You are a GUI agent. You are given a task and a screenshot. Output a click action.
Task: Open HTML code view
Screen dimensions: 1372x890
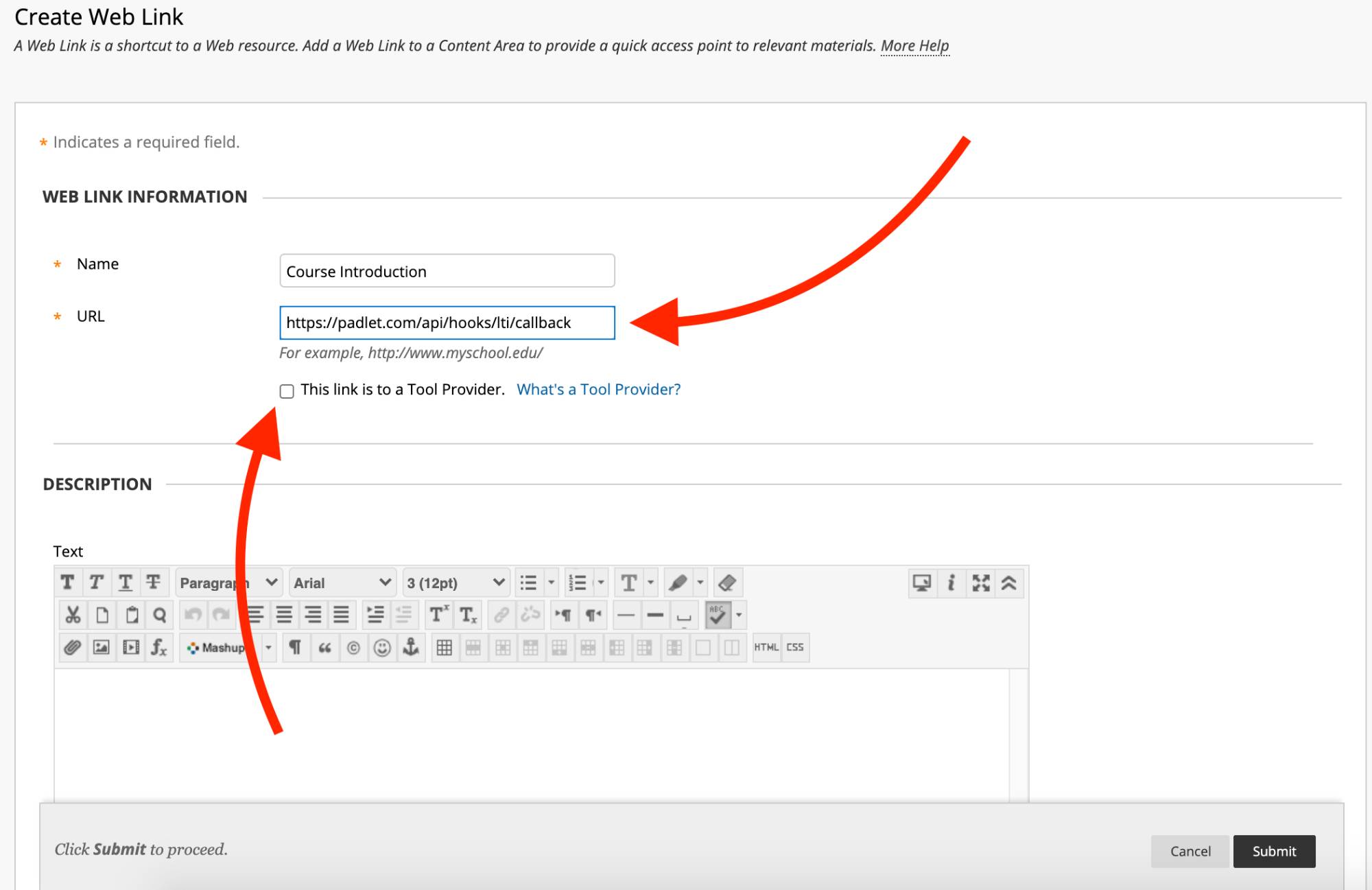point(766,648)
